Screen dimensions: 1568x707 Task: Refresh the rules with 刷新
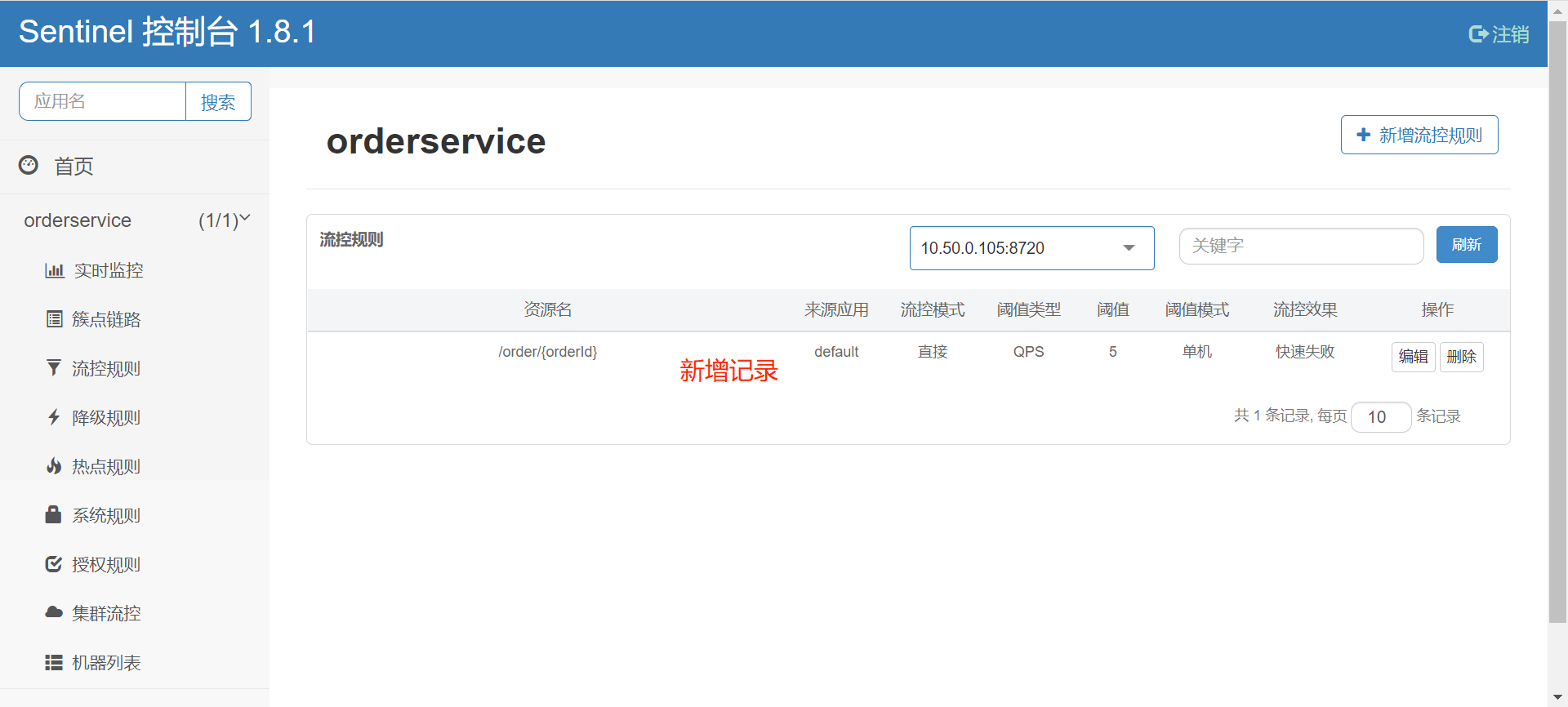click(1467, 244)
